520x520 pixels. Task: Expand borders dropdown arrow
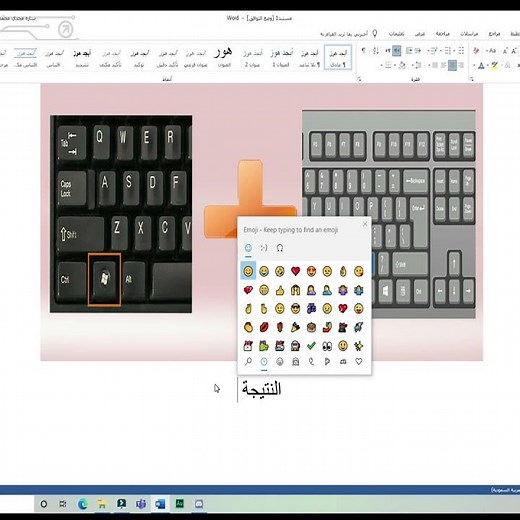(x=382, y=65)
